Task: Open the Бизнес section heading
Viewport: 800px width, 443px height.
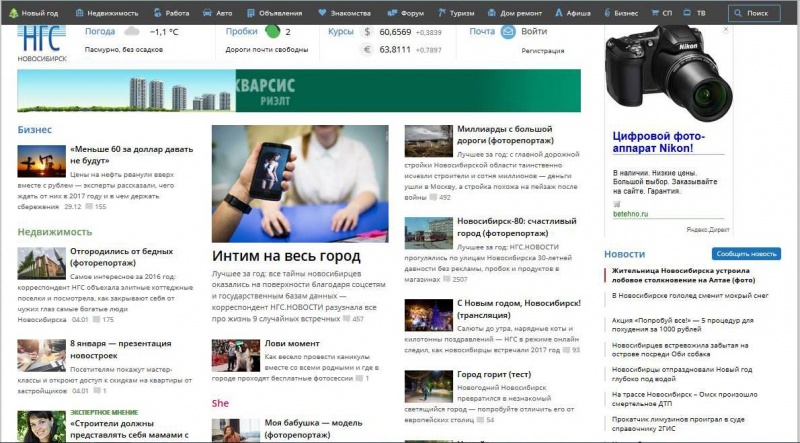Action: 34,129
